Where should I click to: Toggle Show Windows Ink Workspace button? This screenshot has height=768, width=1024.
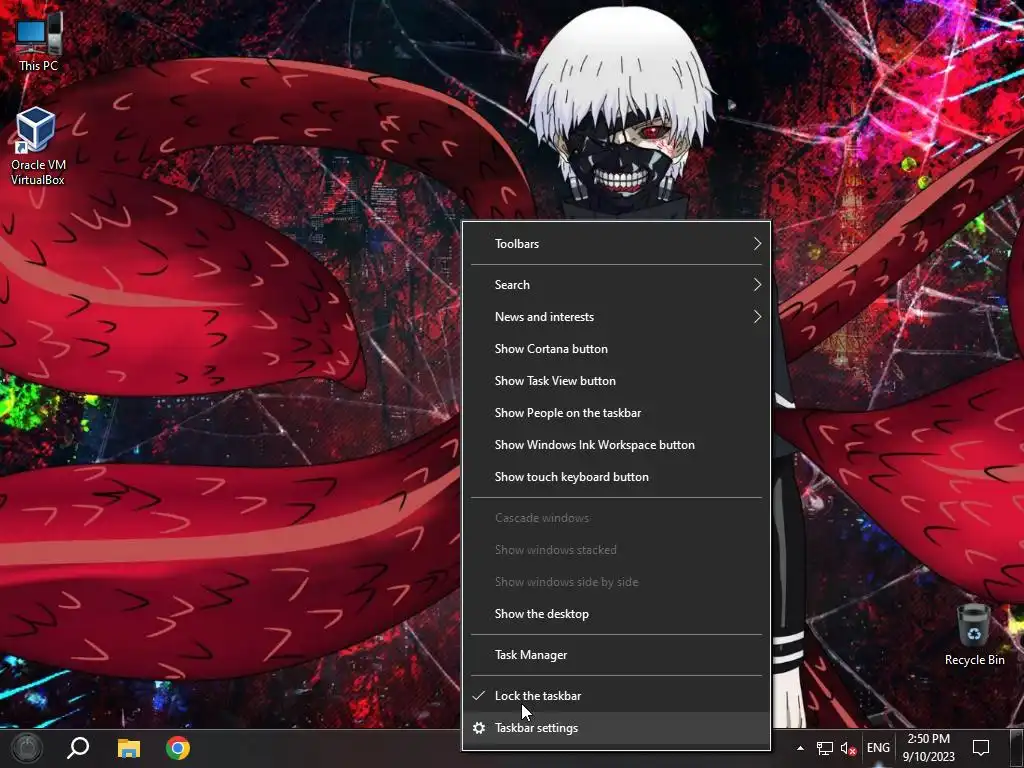[616, 445]
